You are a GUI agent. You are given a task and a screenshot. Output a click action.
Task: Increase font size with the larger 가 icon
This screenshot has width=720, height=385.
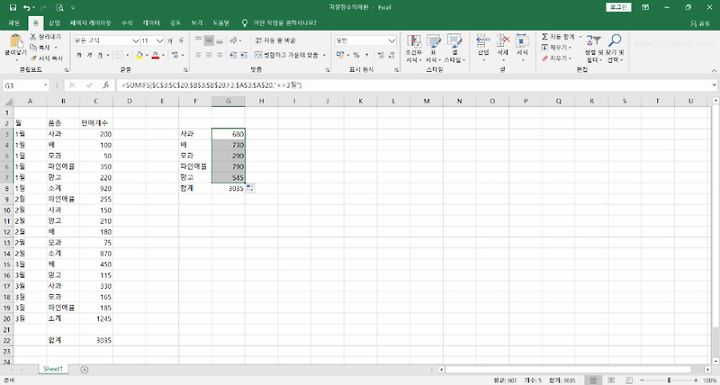tap(170, 41)
